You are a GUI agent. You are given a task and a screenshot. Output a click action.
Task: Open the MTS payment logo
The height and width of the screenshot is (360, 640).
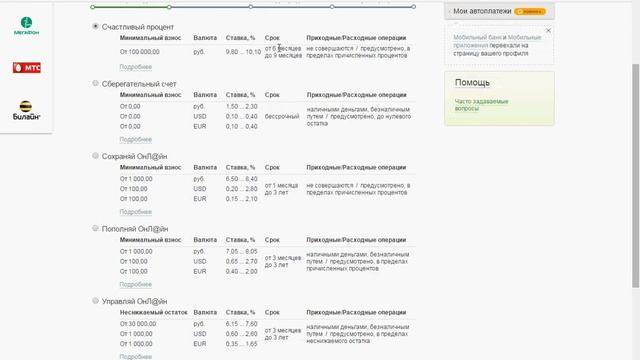click(27, 68)
